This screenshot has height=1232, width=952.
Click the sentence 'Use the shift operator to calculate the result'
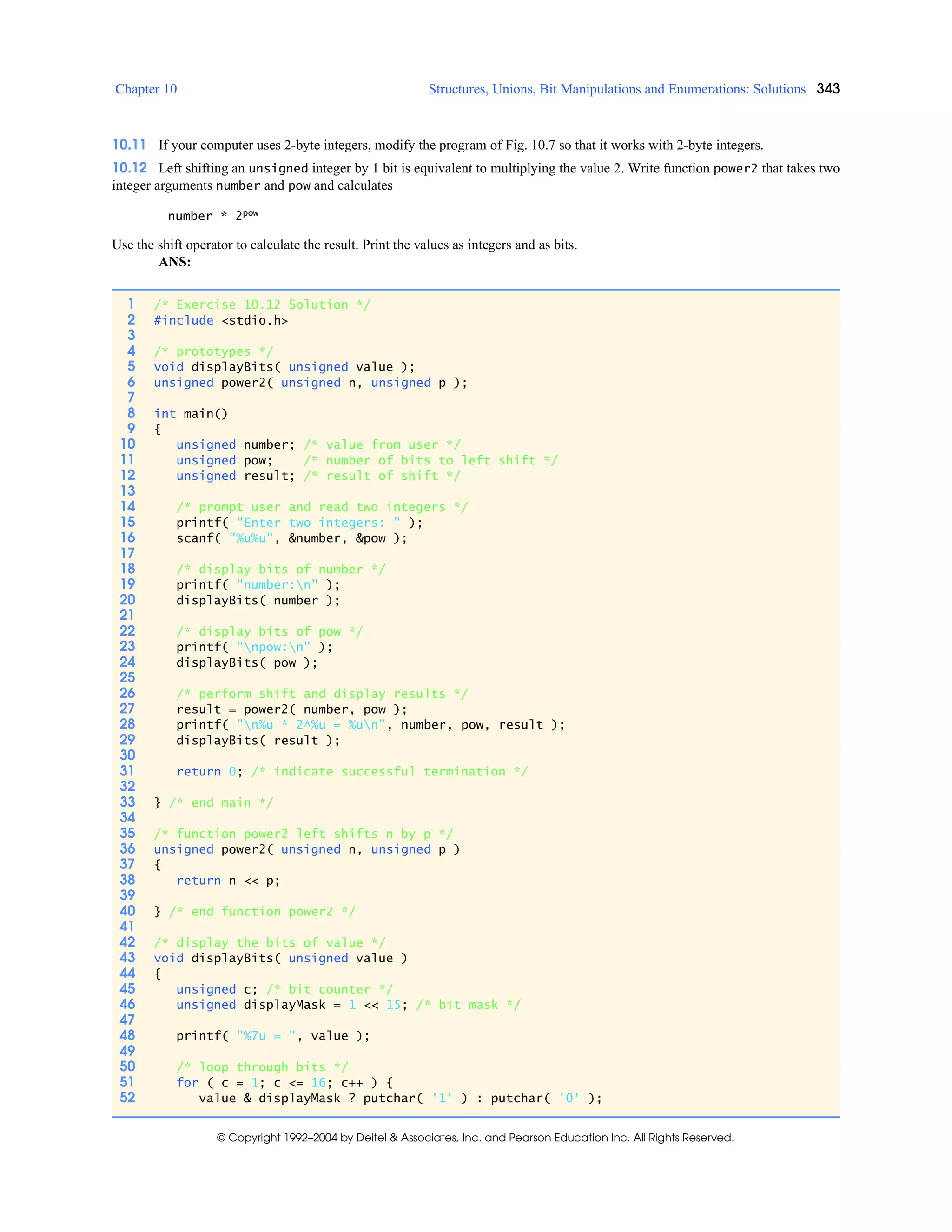click(235, 245)
